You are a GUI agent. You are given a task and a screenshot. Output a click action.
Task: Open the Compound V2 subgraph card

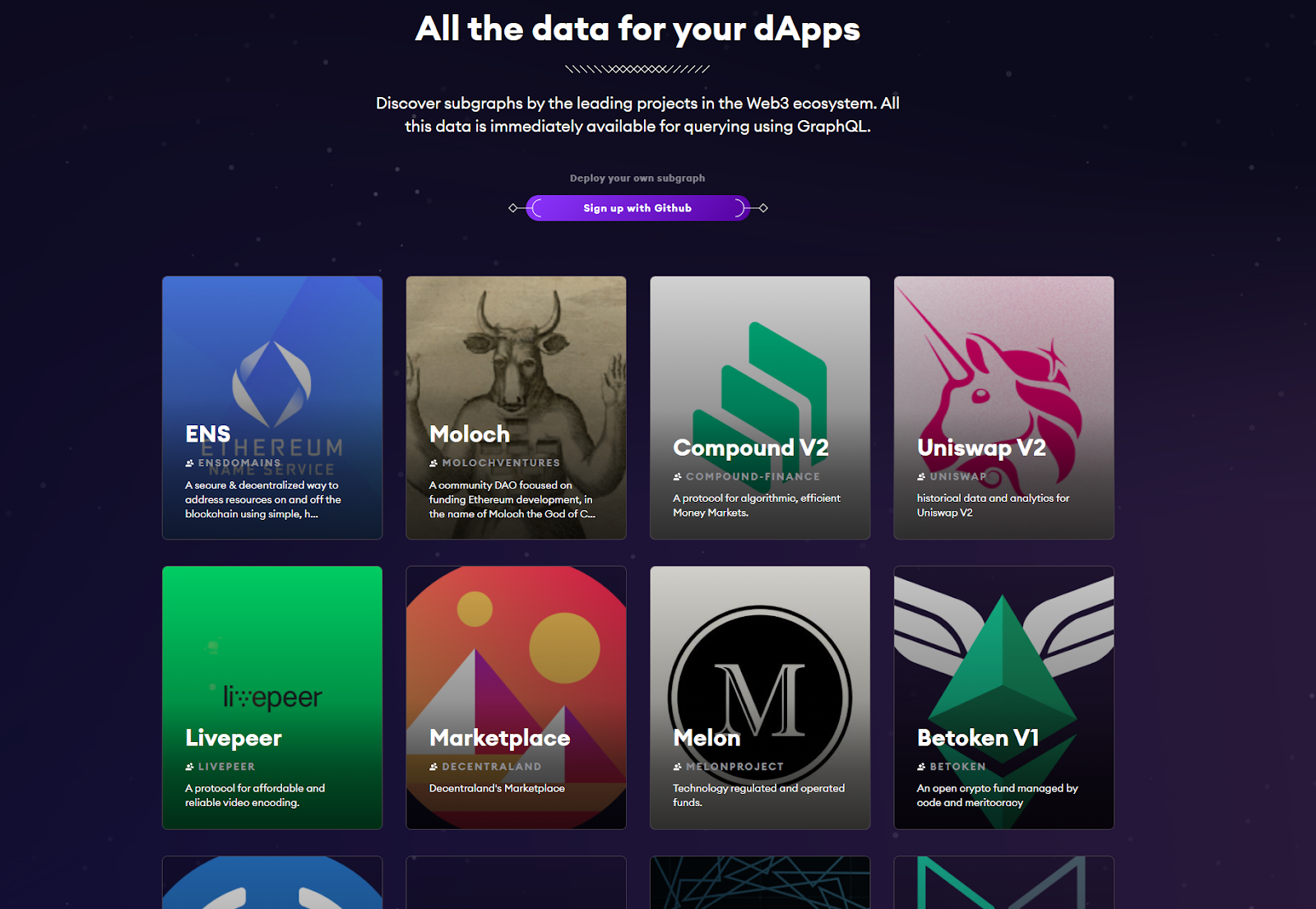(x=760, y=408)
